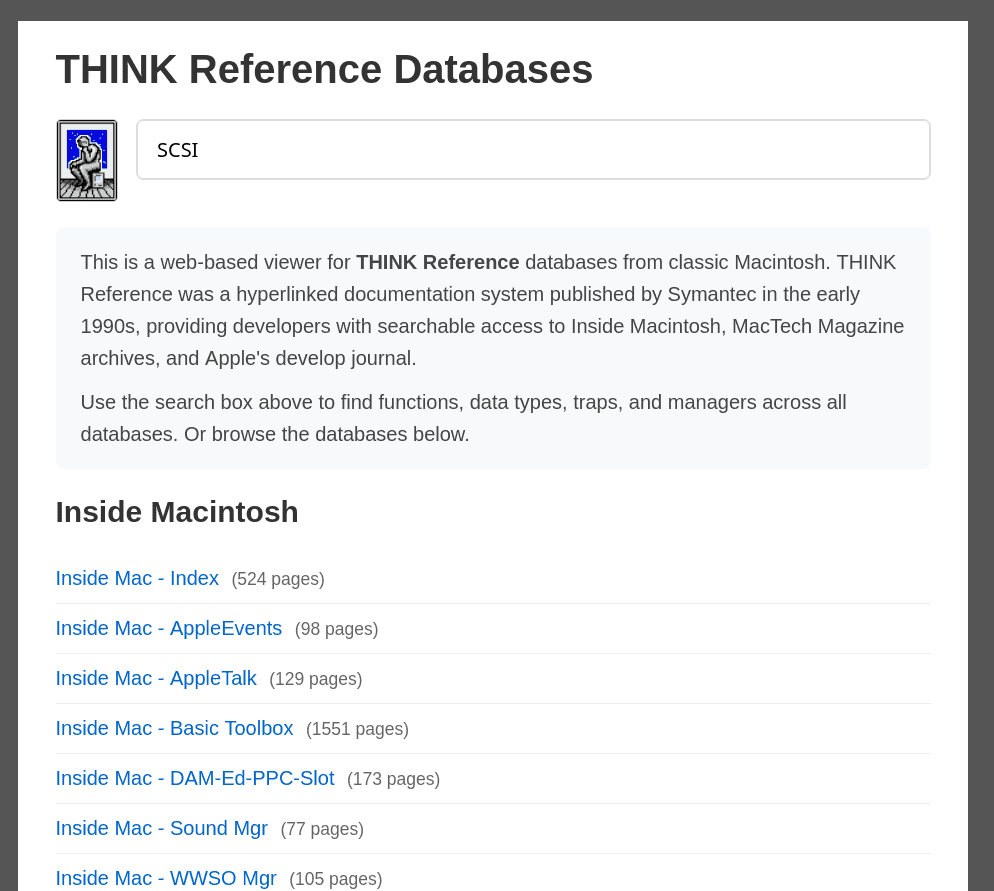View the Inside Mac - Sound Mgr database

tap(162, 828)
